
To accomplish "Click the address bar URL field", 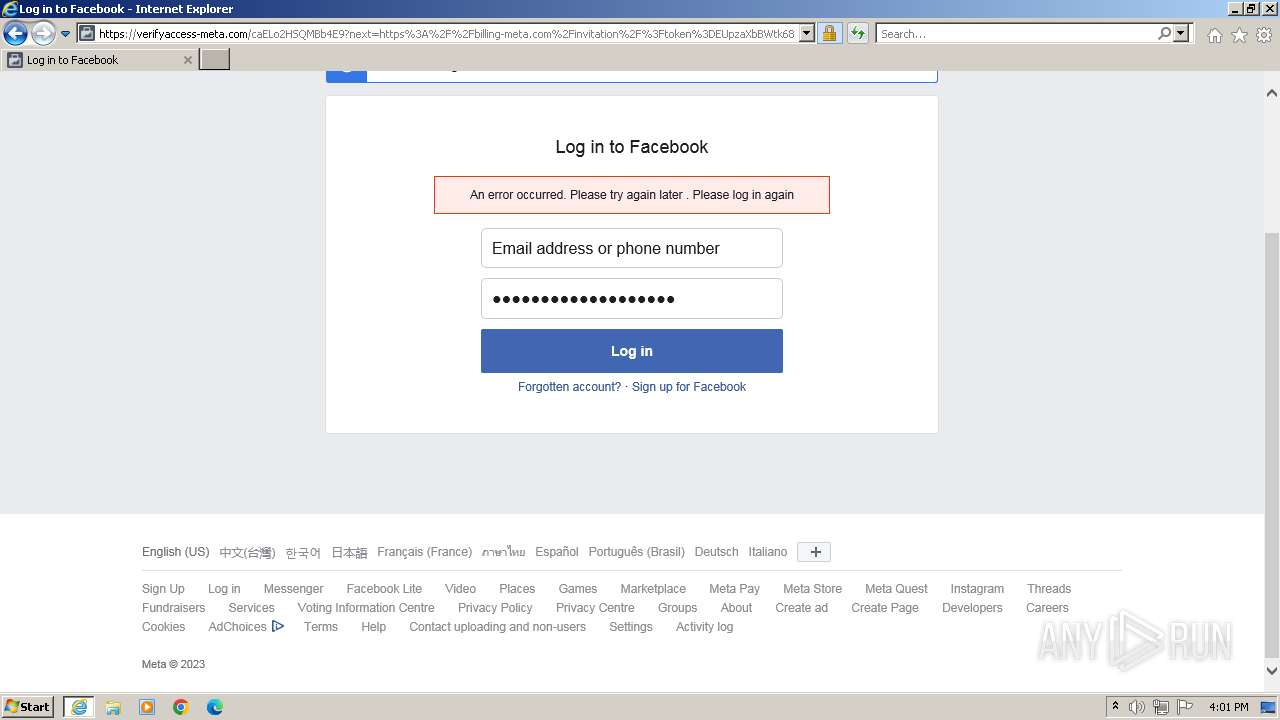I will (x=447, y=33).
